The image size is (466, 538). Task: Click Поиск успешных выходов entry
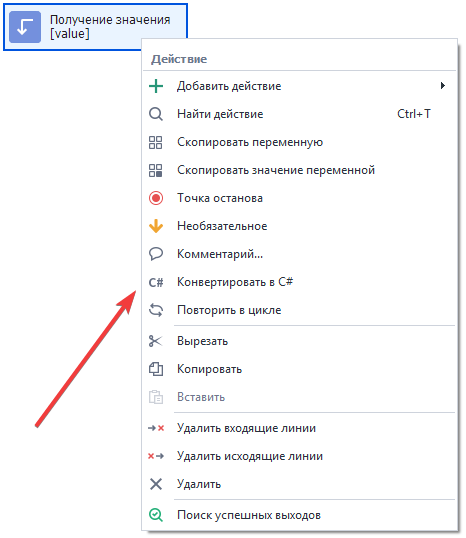(x=299, y=515)
